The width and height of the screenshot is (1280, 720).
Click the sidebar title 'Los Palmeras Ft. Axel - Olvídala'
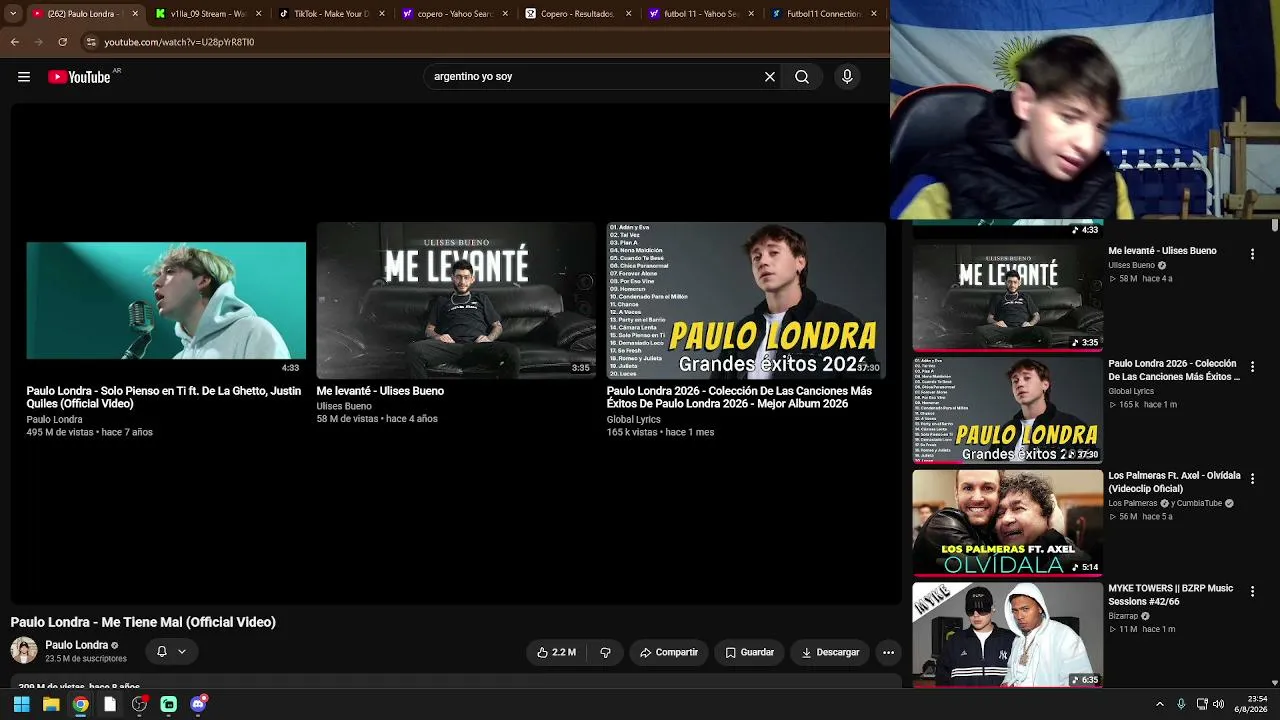(x=1174, y=482)
